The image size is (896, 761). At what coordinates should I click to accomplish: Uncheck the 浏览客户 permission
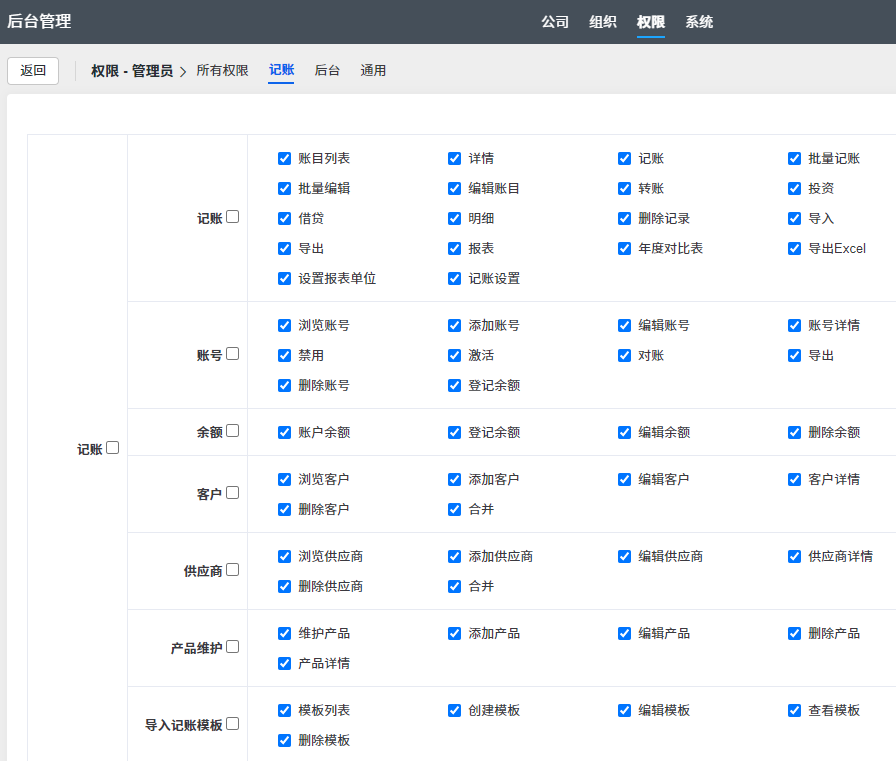285,479
